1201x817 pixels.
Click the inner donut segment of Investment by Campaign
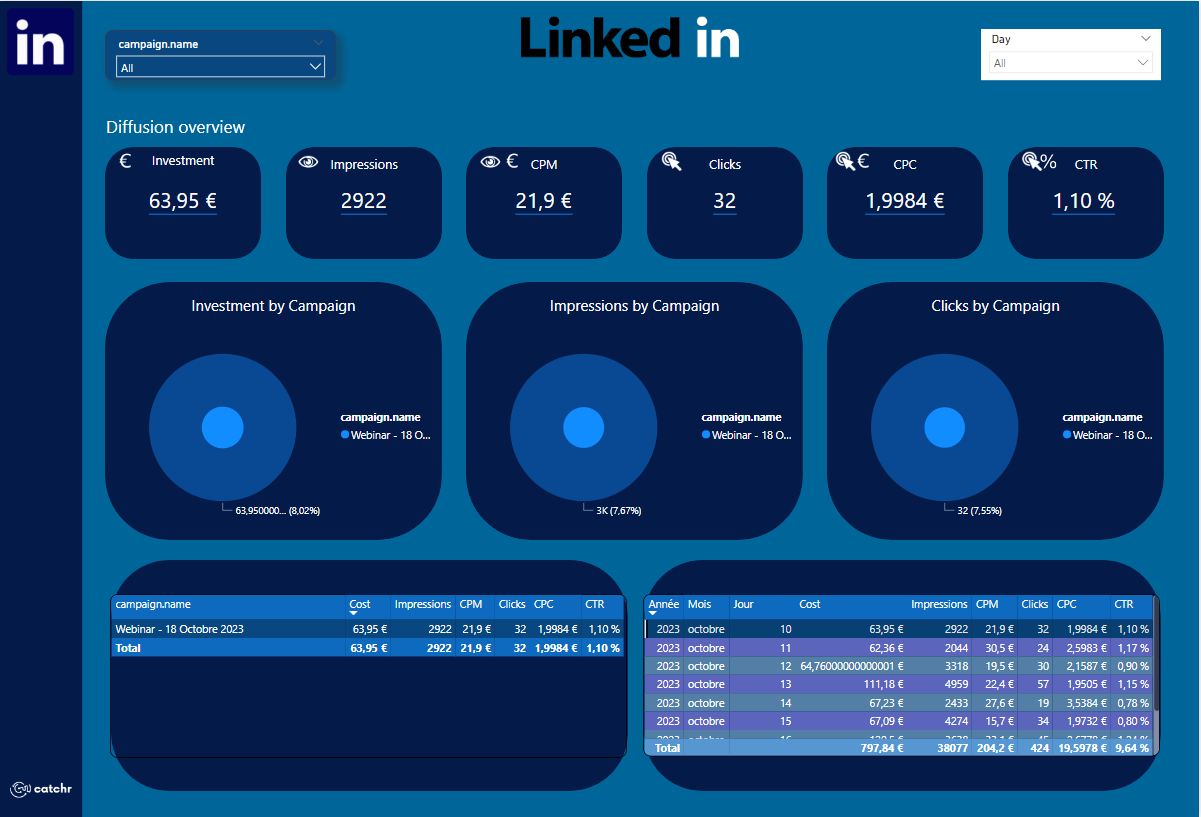[x=222, y=426]
